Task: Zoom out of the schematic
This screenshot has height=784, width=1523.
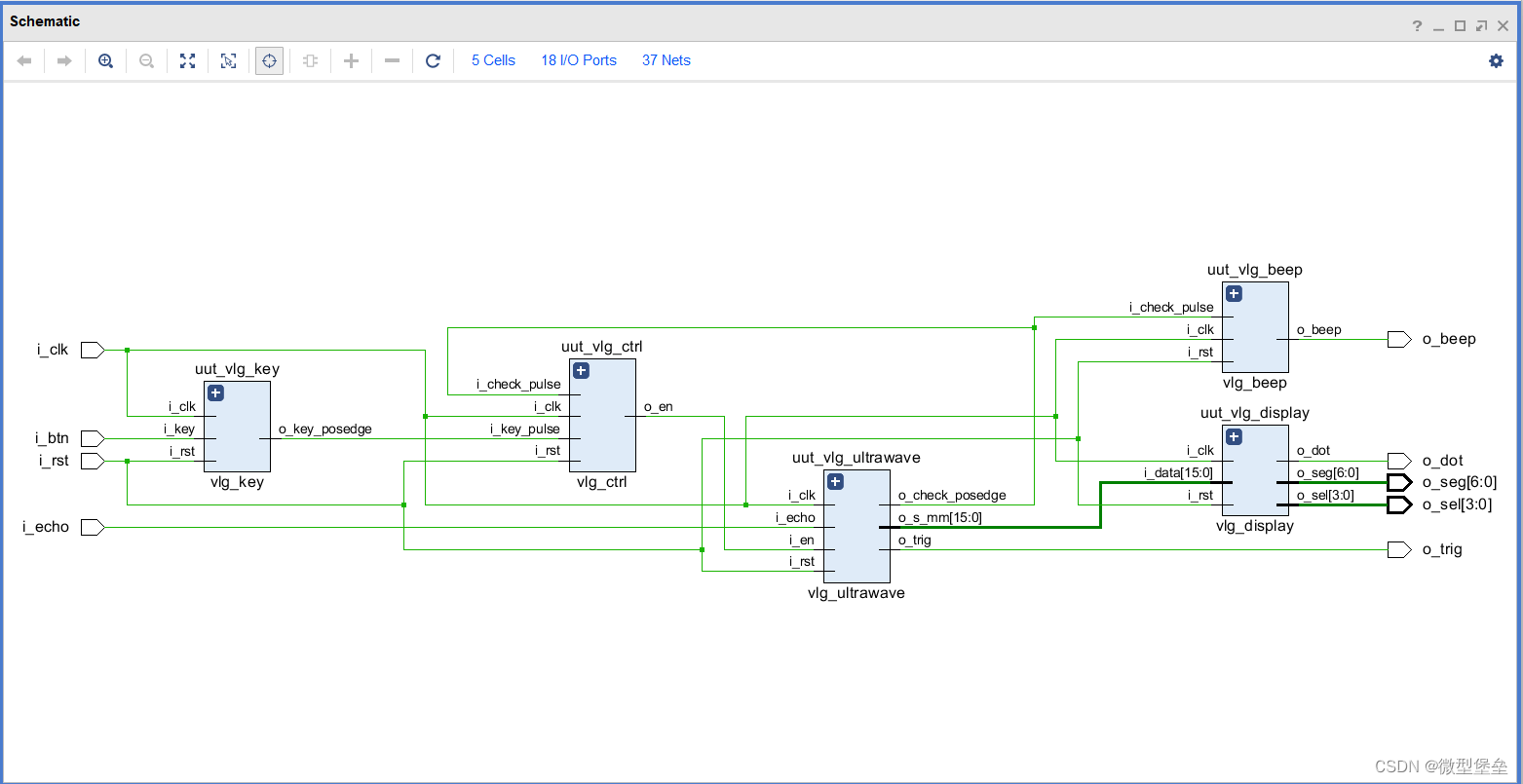Action: pyautogui.click(x=146, y=60)
